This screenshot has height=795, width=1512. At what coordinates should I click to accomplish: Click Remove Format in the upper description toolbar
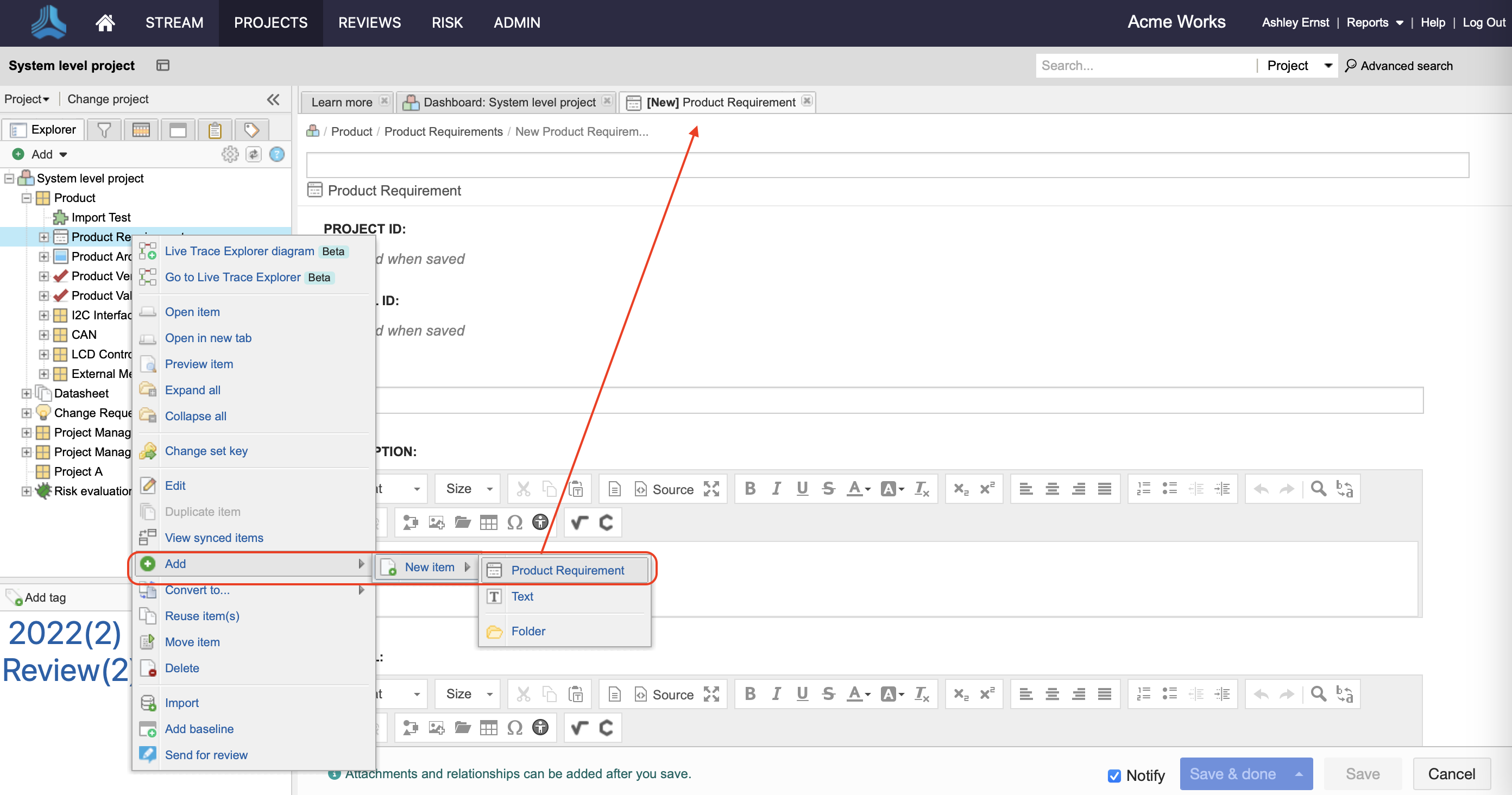pyautogui.click(x=922, y=489)
